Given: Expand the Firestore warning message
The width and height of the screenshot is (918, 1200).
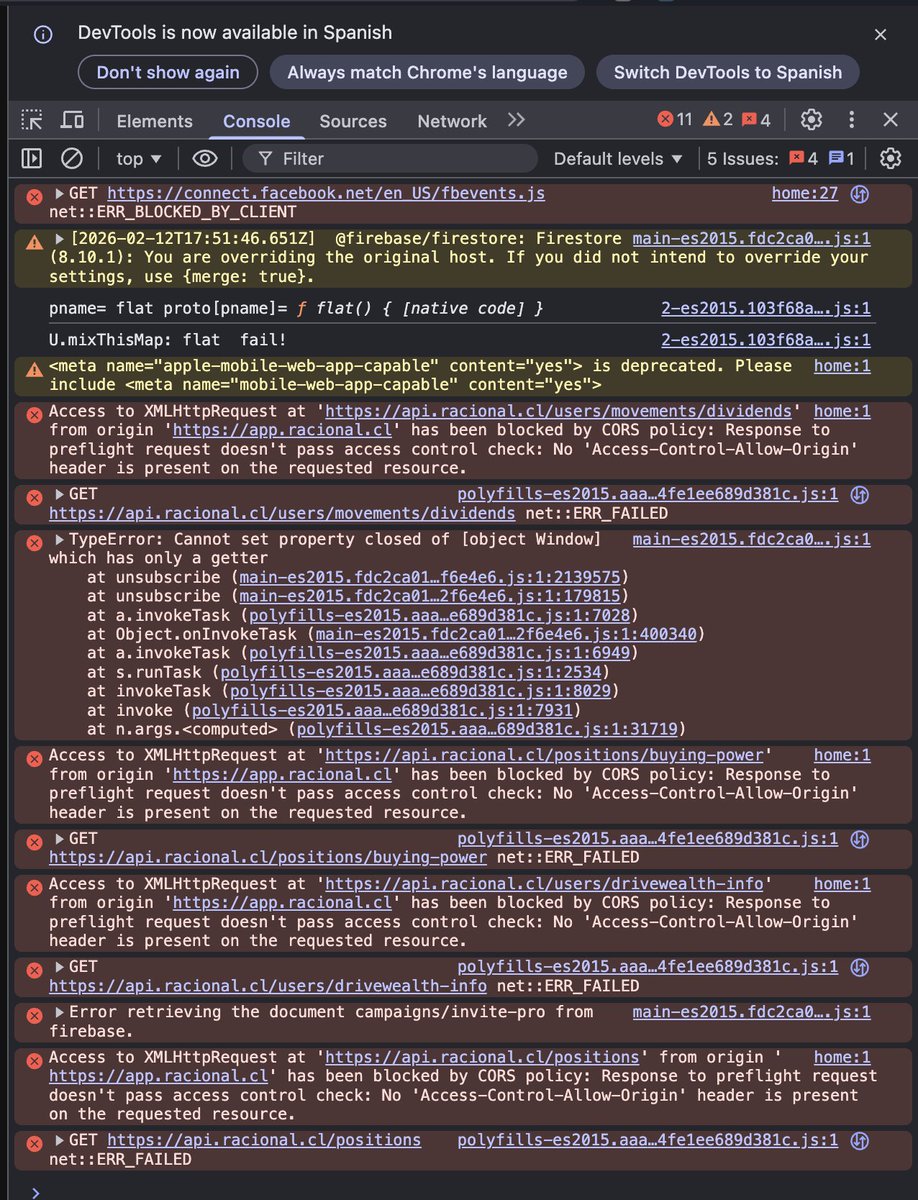Looking at the screenshot, I should 61,239.
